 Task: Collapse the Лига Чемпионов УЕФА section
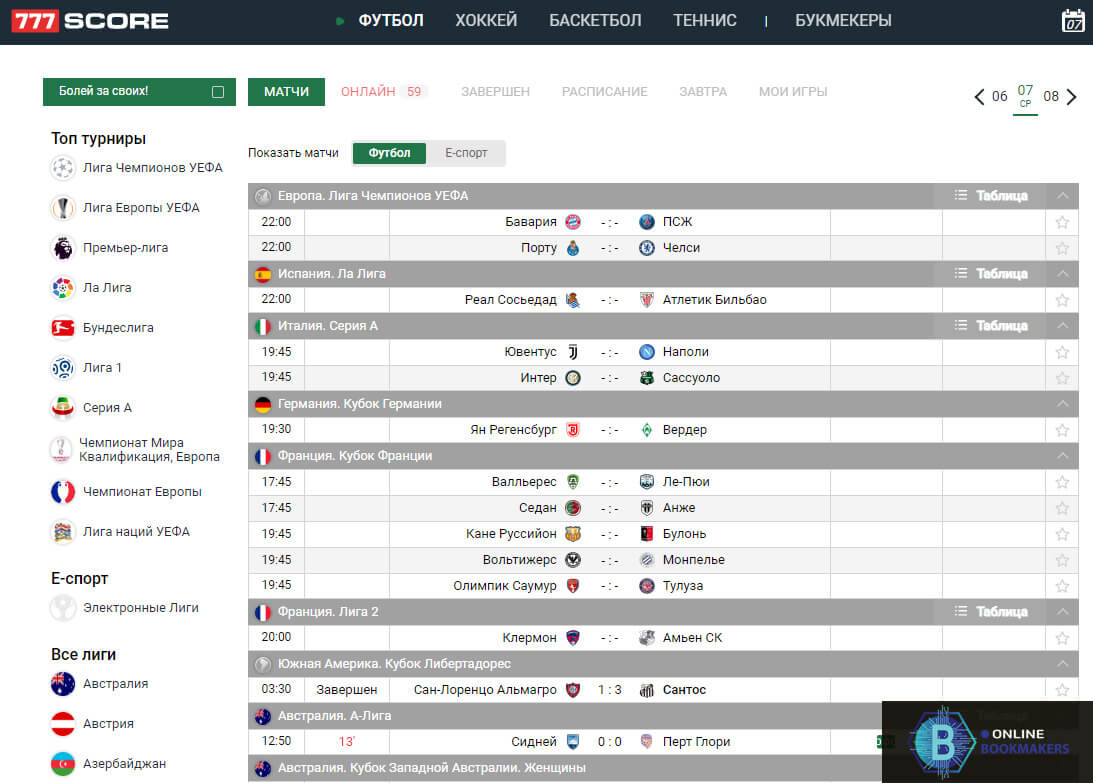pos(1062,196)
